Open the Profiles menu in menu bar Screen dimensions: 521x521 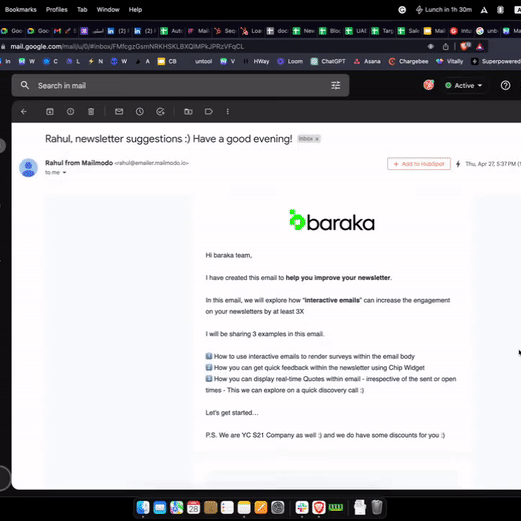pos(57,10)
